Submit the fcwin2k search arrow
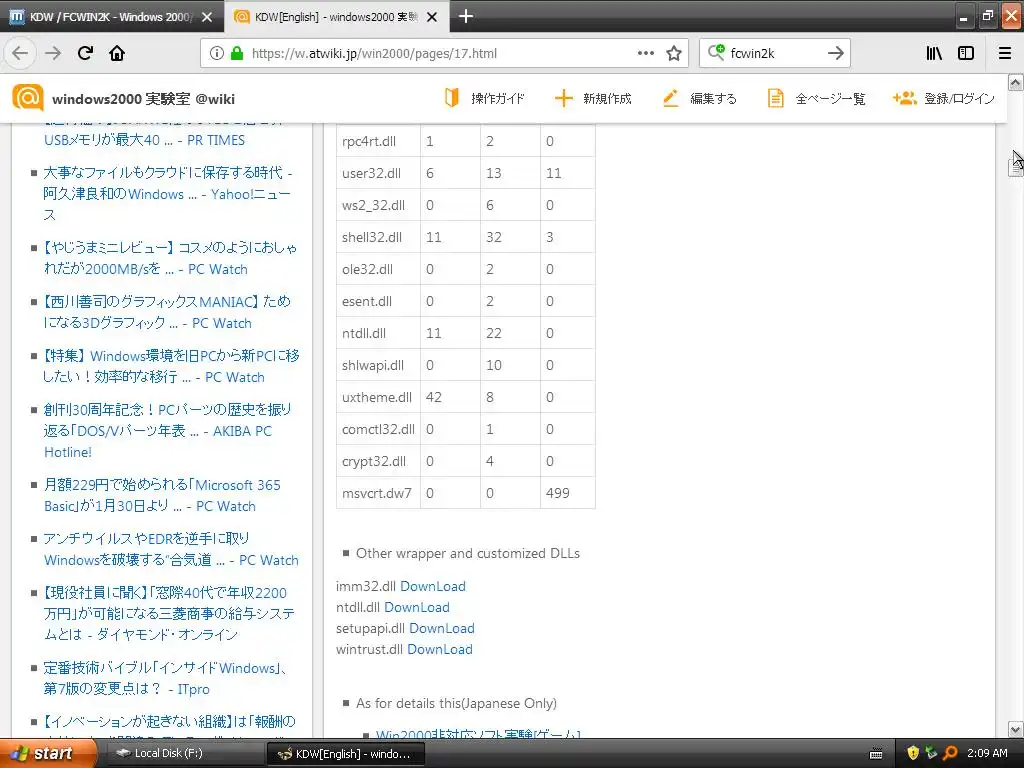This screenshot has width=1024, height=768. [x=835, y=53]
